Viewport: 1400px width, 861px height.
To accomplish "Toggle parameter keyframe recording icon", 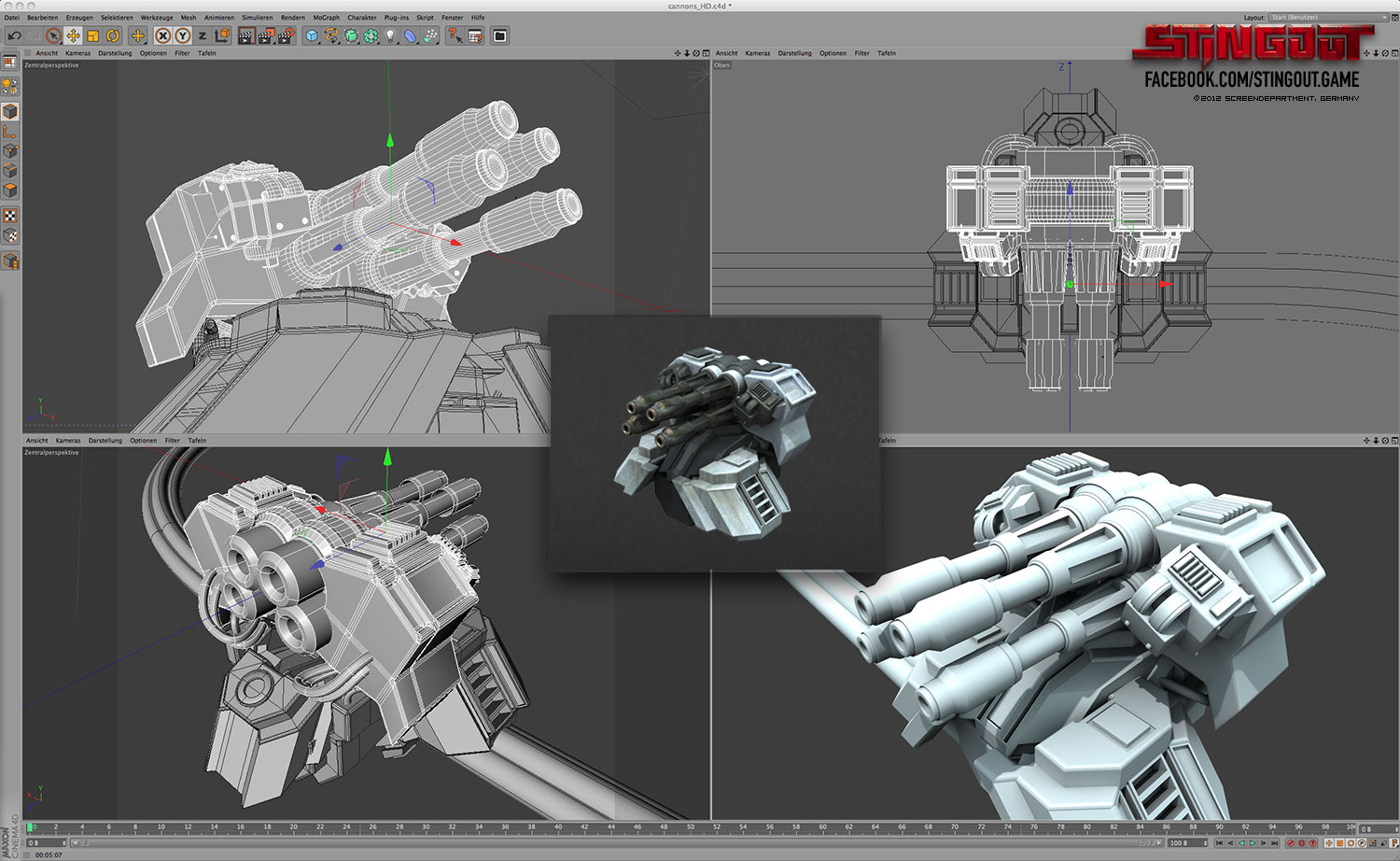I will tap(1363, 843).
